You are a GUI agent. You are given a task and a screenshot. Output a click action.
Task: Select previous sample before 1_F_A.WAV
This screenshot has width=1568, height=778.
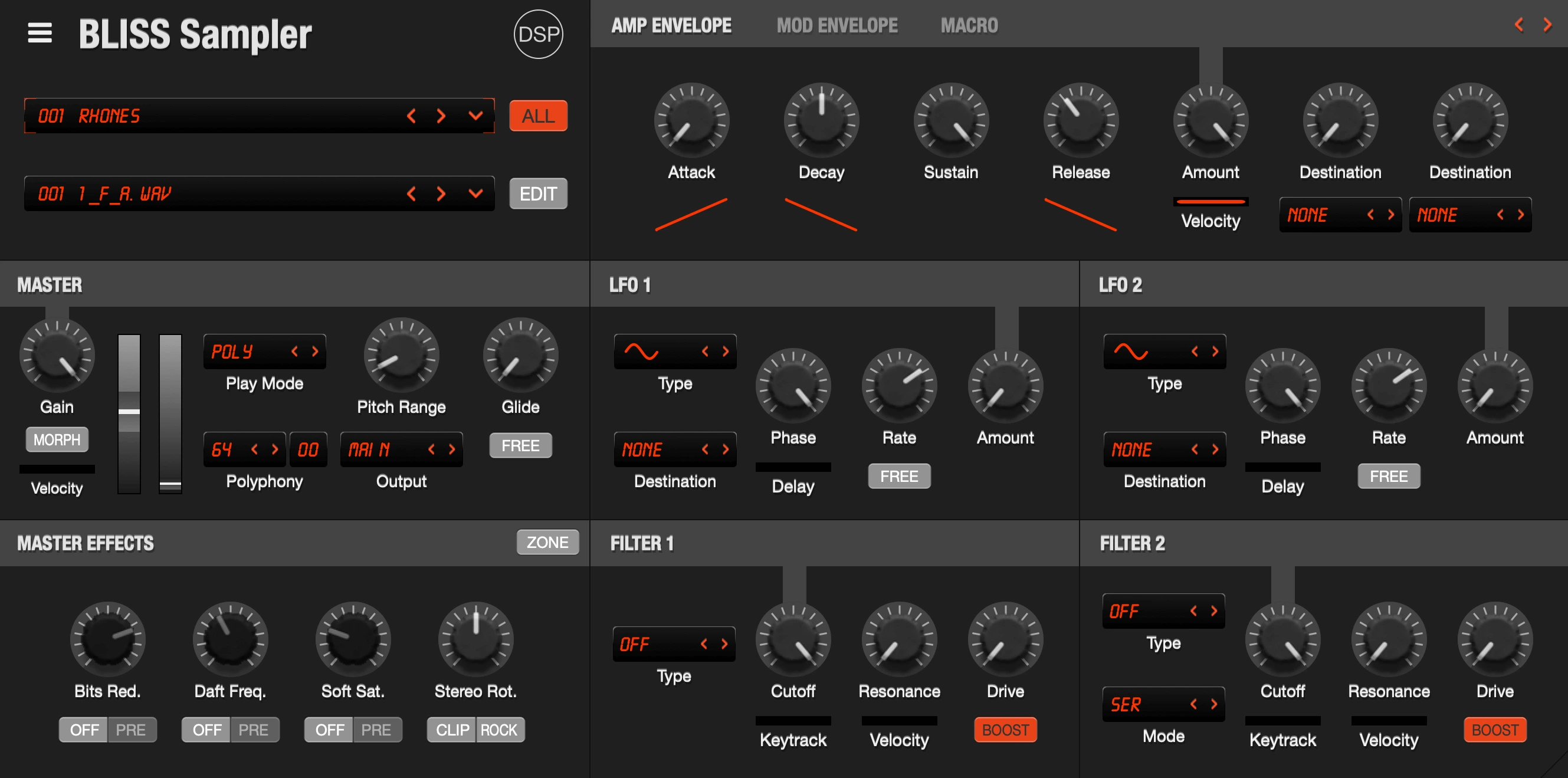(412, 193)
